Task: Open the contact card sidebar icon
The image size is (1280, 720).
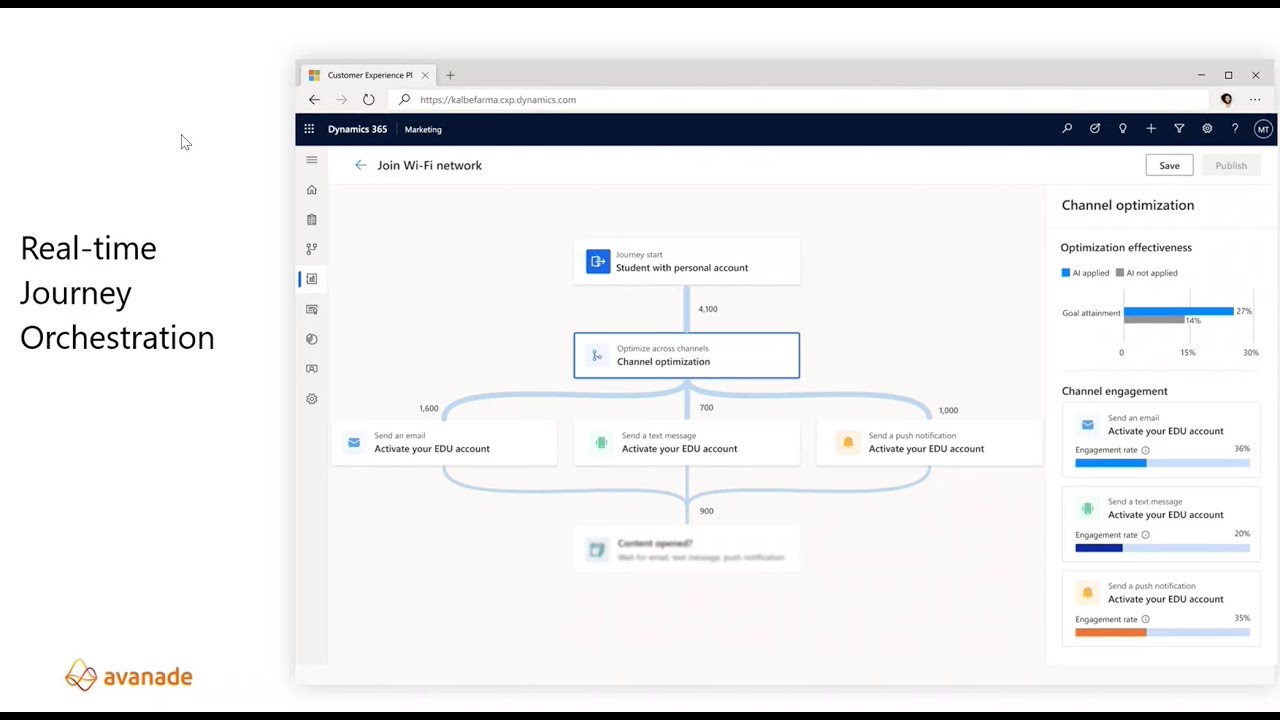Action: [312, 369]
